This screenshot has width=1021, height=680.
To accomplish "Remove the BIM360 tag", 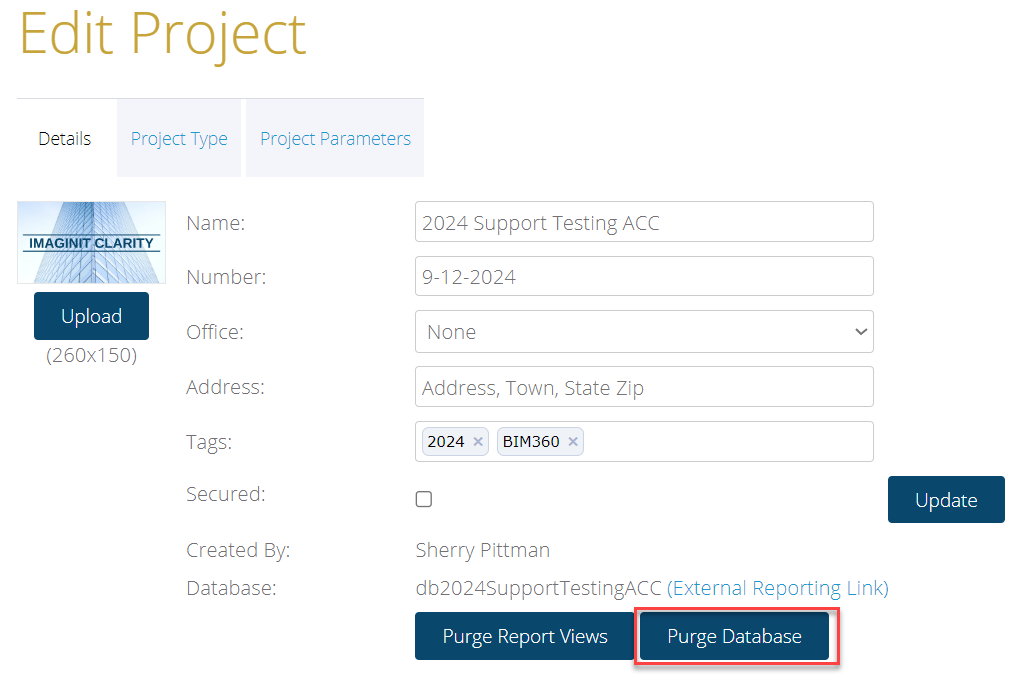I will [x=573, y=442].
